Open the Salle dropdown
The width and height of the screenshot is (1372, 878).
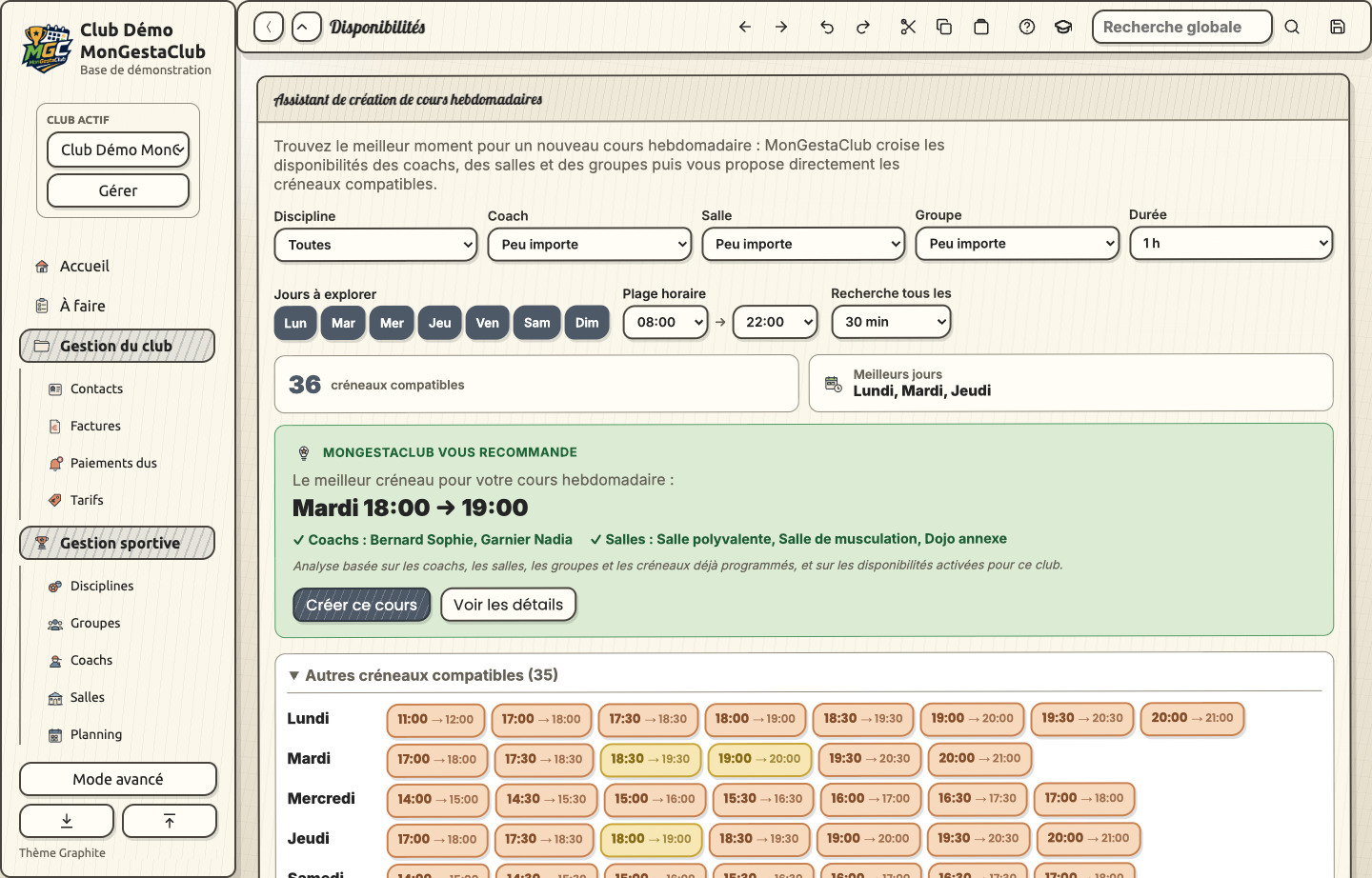[x=803, y=244]
